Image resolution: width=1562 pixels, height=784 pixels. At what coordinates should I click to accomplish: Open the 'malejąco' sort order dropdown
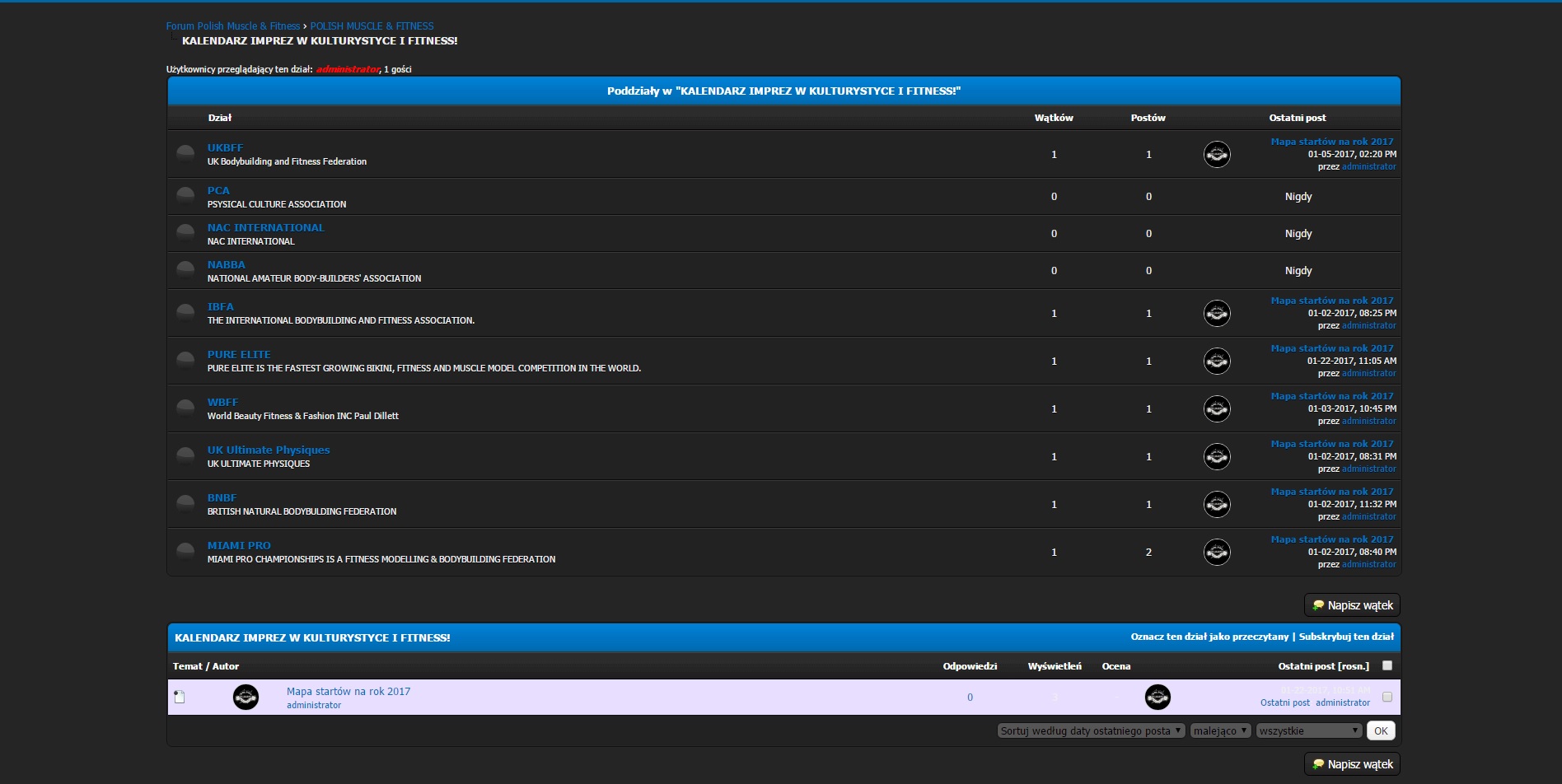(1220, 730)
